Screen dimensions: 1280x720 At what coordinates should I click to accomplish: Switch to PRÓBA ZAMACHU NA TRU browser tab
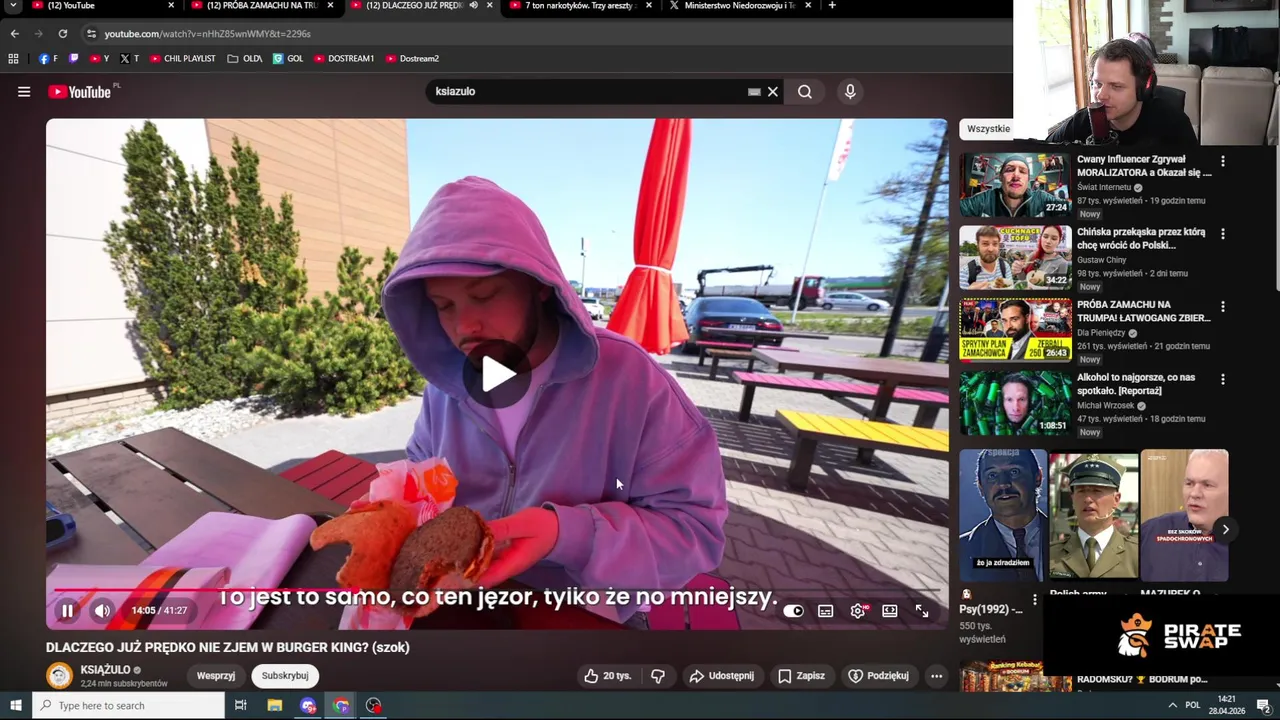click(x=262, y=6)
